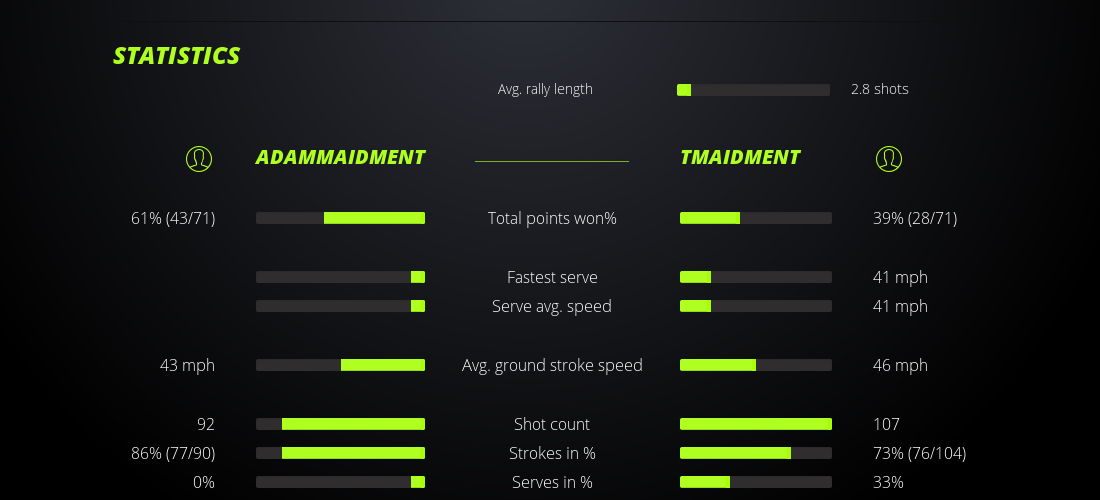Click the 61% (43/71) value
The image size is (1100, 500).
[x=173, y=218]
